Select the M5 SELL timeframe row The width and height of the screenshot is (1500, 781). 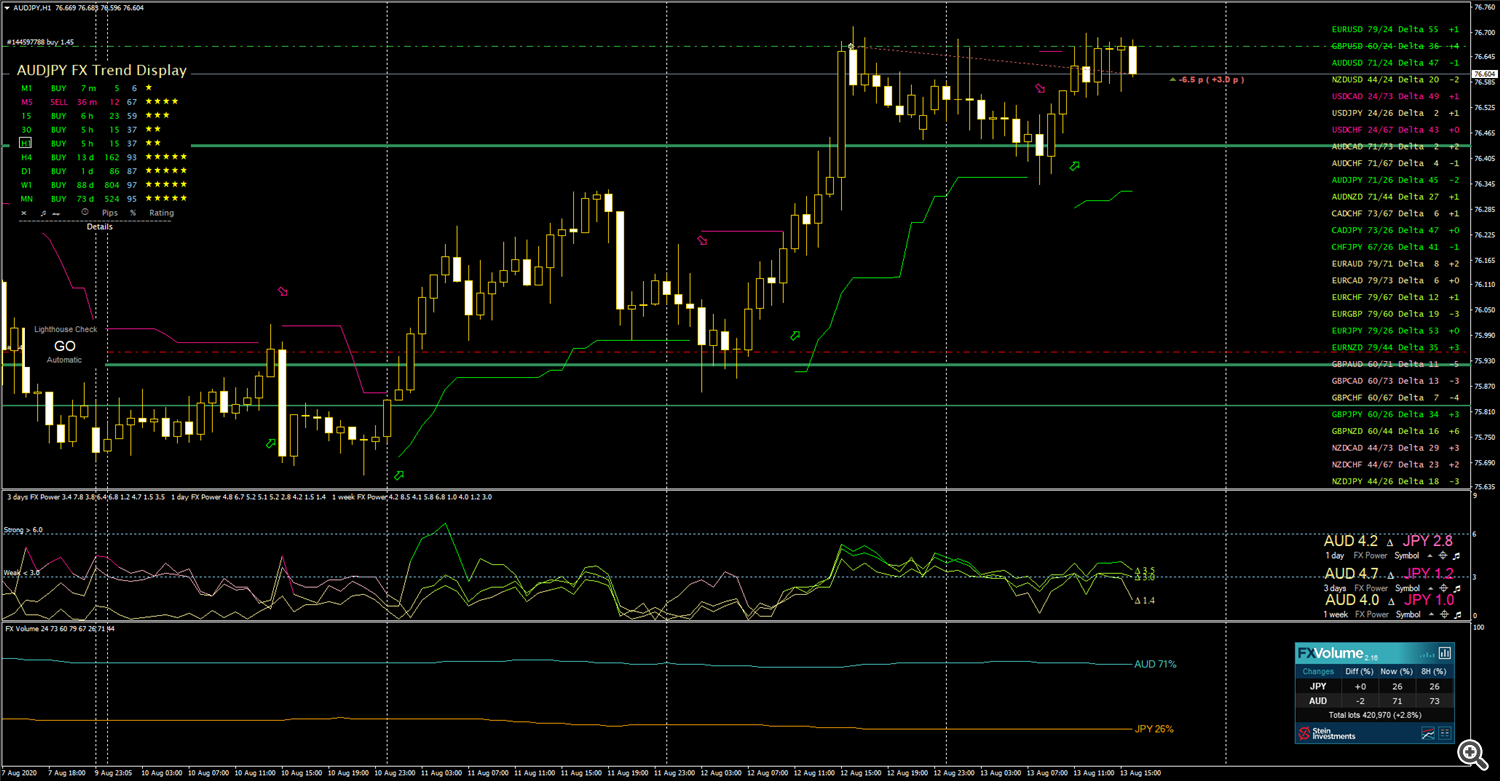[x=100, y=102]
